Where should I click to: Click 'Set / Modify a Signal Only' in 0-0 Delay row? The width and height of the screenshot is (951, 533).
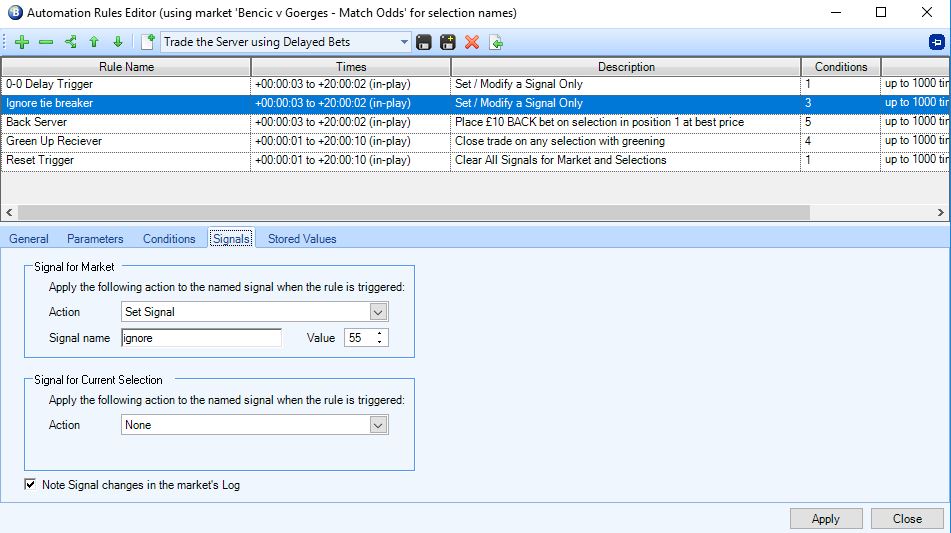pos(626,84)
